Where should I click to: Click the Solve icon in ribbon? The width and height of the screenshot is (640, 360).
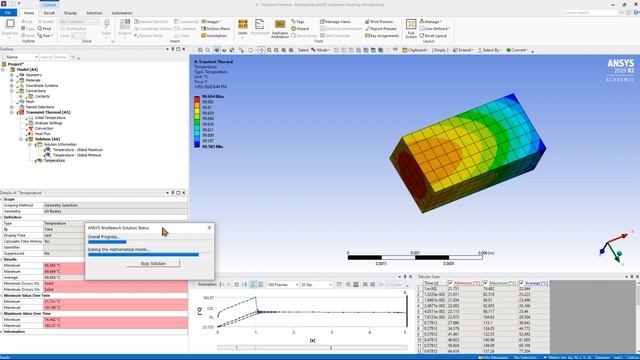(106, 27)
